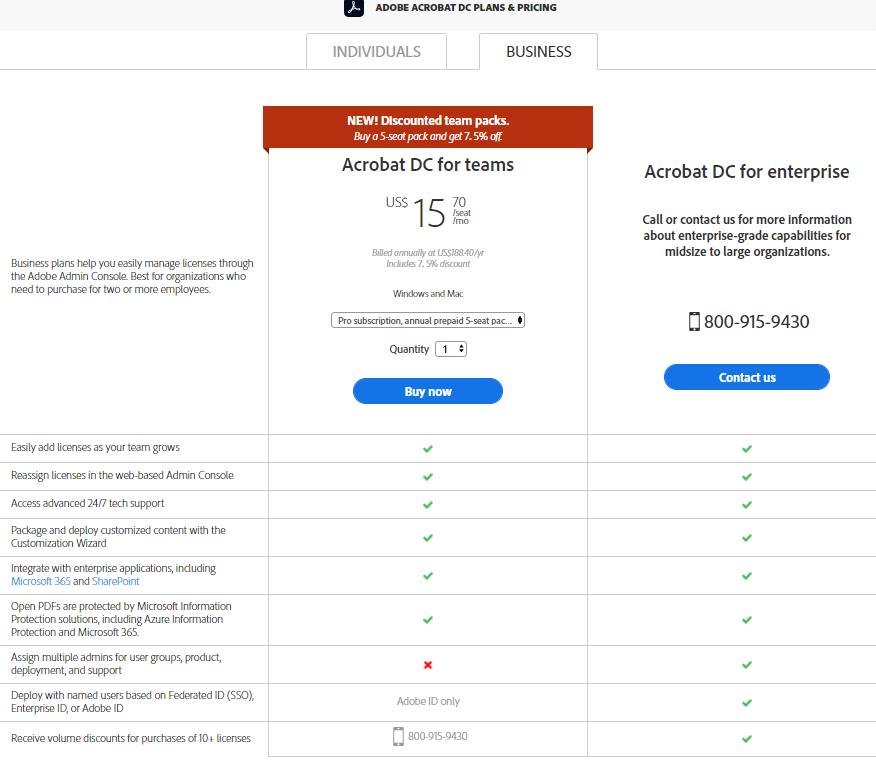Viewport: 876px width, 778px height.
Task: Open the Quantity selector
Action: point(451,349)
